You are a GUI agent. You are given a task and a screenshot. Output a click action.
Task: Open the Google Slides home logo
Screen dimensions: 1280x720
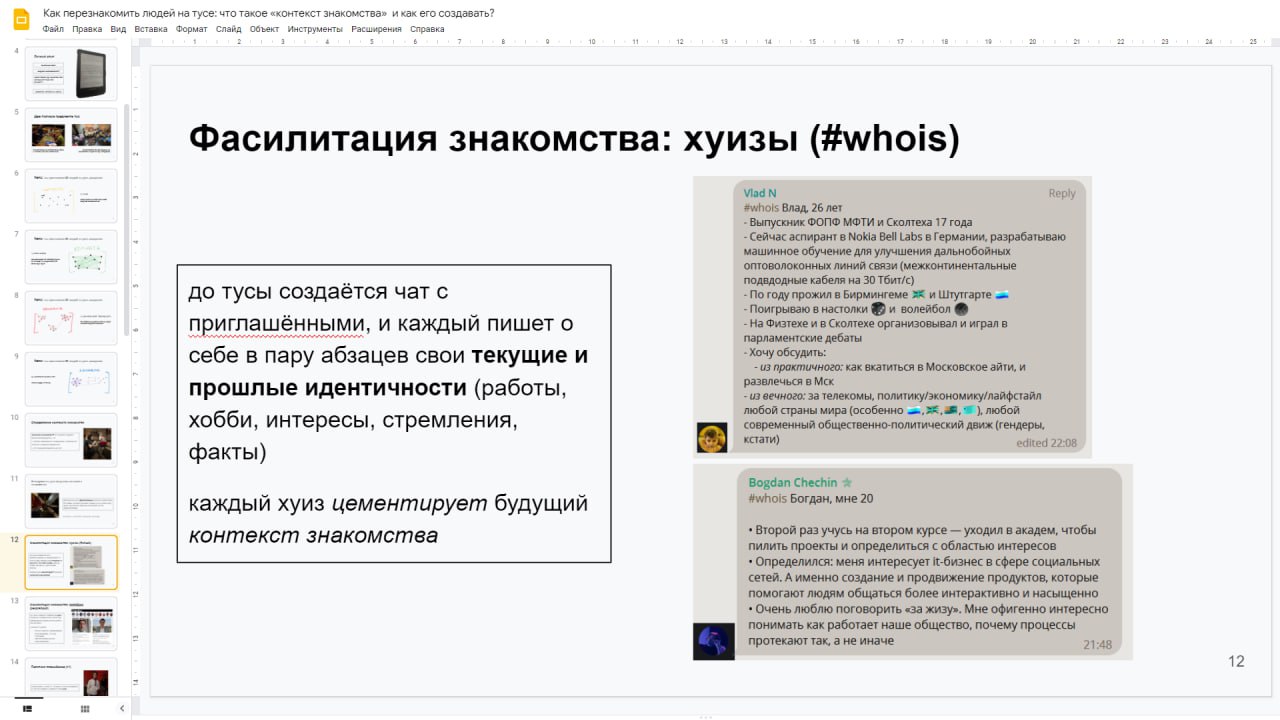(x=20, y=19)
